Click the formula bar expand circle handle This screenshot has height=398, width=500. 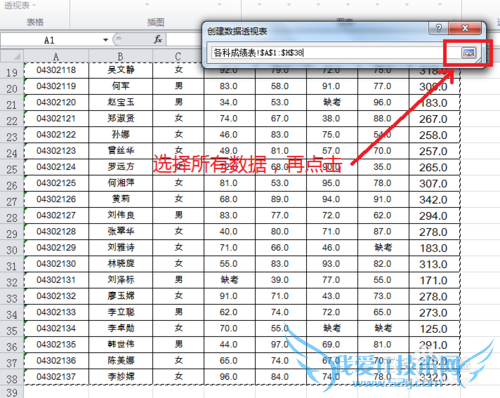click(x=118, y=39)
